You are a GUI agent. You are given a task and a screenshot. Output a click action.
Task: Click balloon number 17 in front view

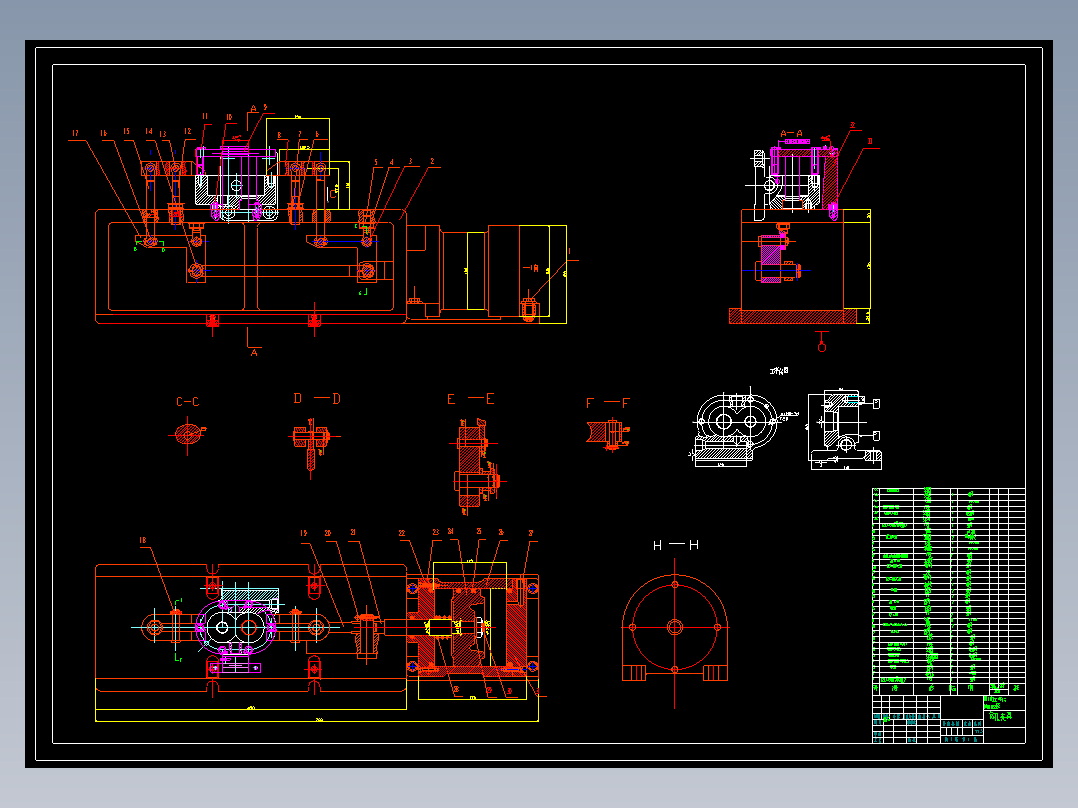click(x=75, y=133)
